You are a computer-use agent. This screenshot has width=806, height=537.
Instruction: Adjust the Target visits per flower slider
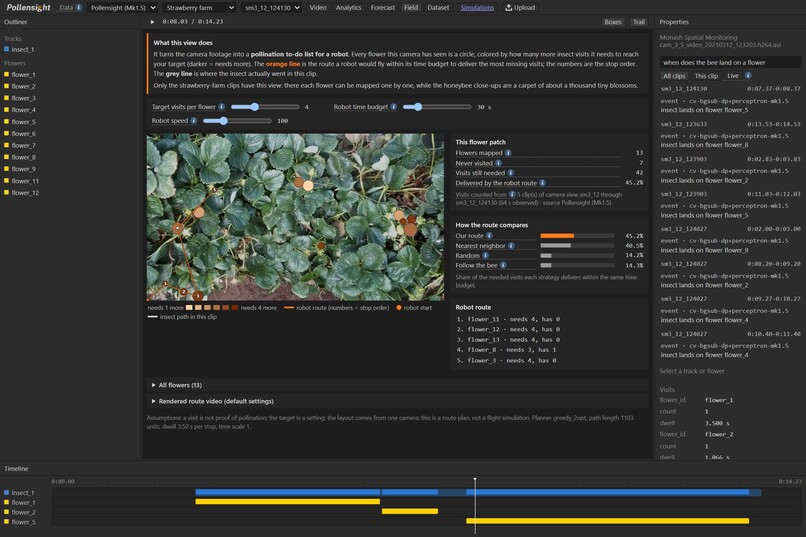click(265, 107)
